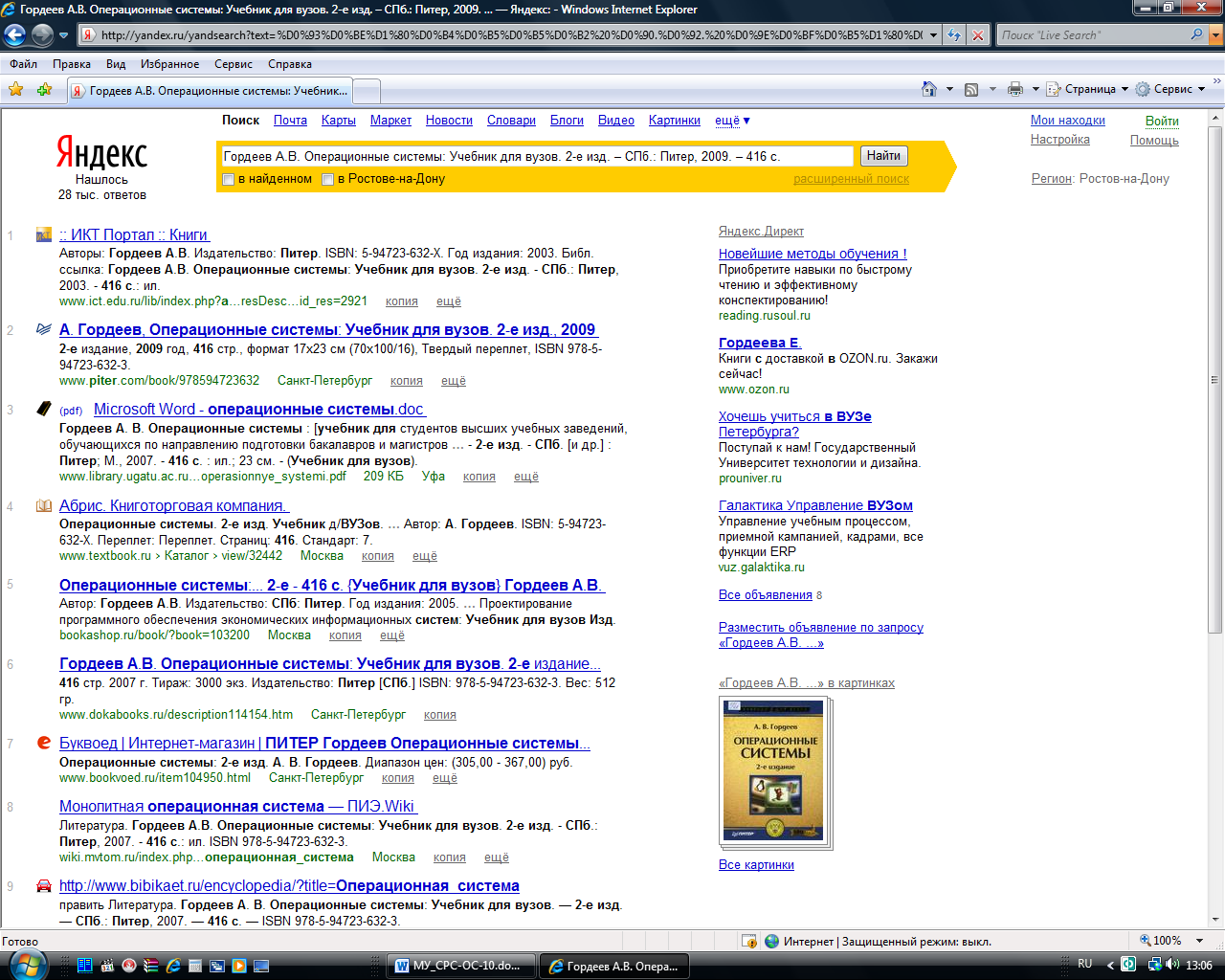The image size is (1225, 980).
Task: Click the Найти search button
Action: 883,156
